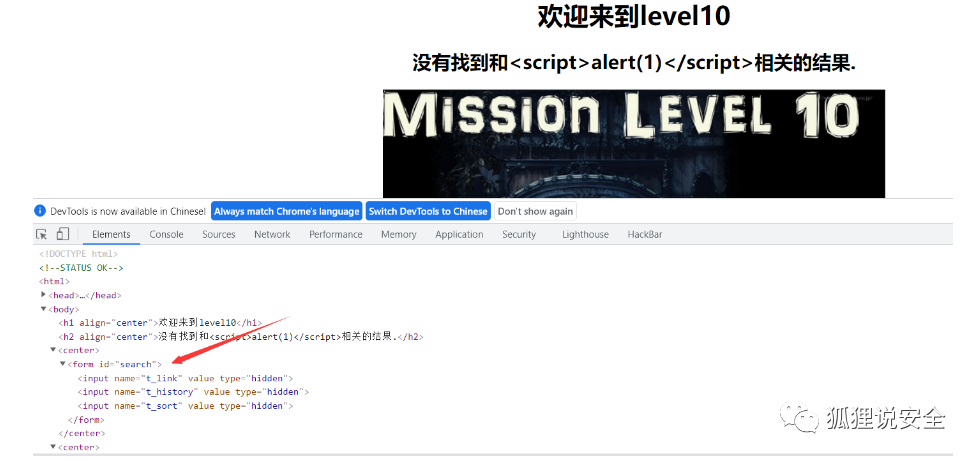Select the input name="t_link" row
The height and width of the screenshot is (461, 977).
click(185, 378)
